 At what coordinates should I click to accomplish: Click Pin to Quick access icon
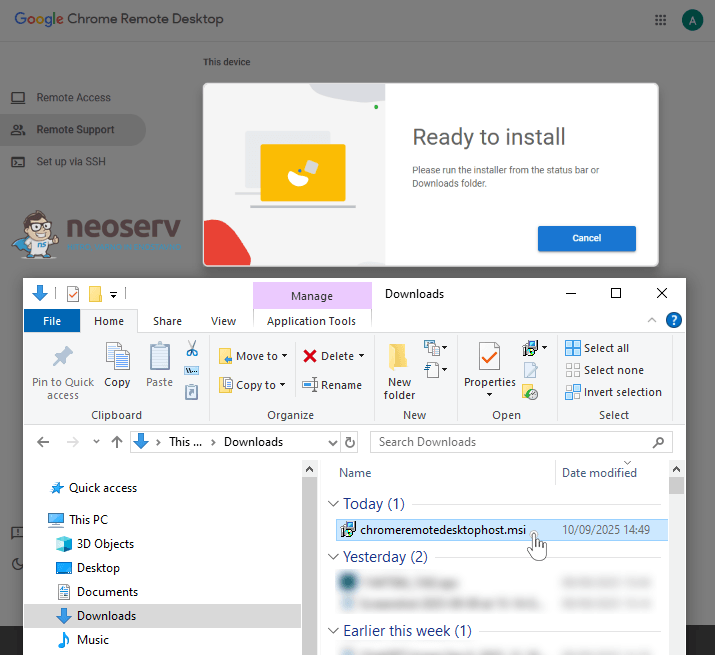coord(62,356)
